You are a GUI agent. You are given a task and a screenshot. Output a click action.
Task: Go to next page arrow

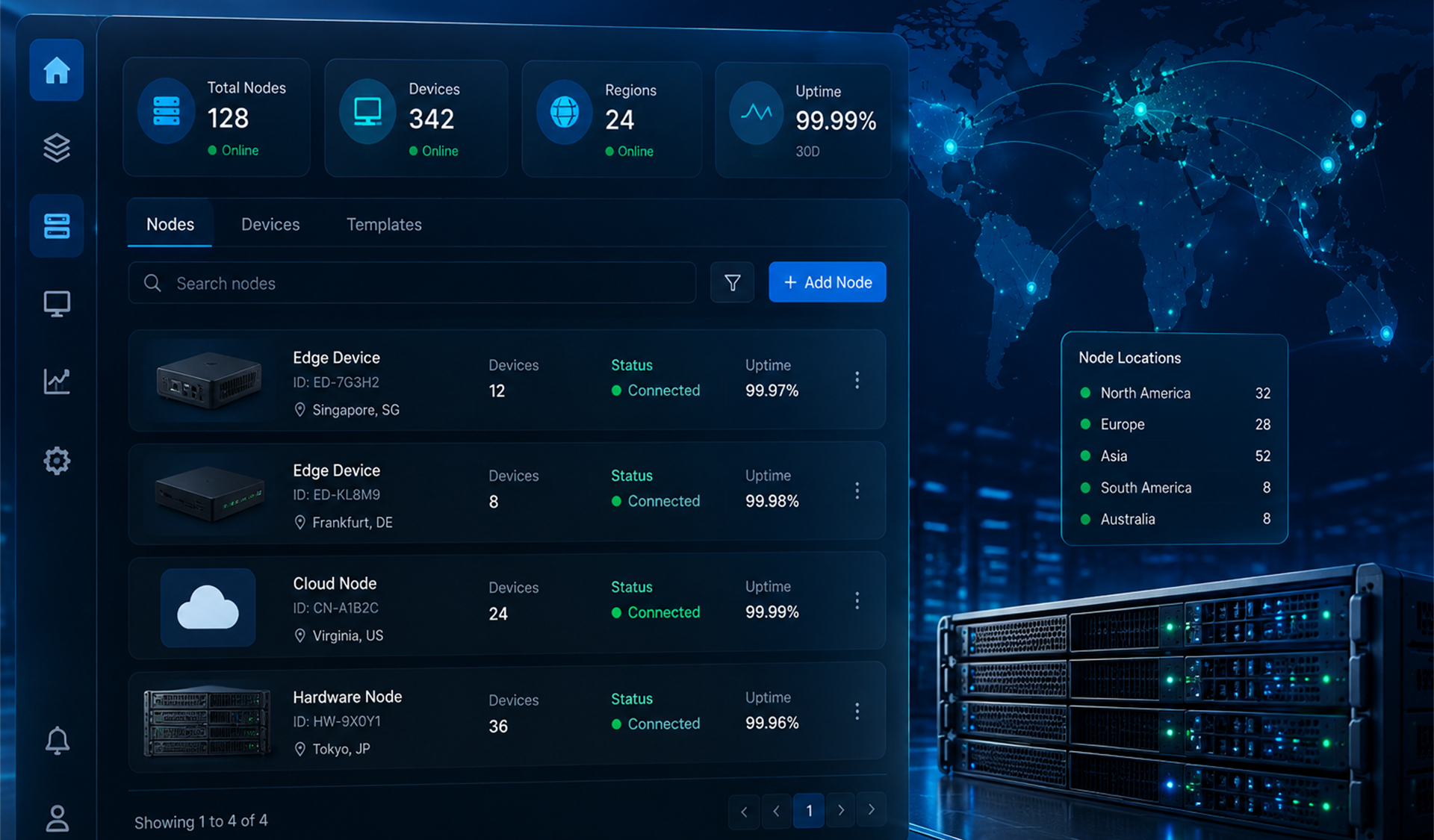(841, 810)
